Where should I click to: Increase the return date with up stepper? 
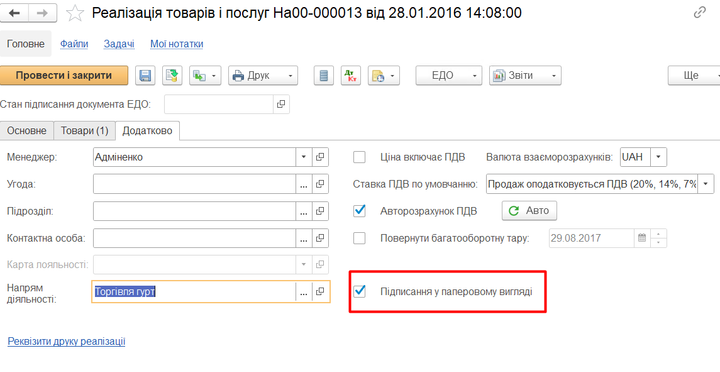click(659, 234)
